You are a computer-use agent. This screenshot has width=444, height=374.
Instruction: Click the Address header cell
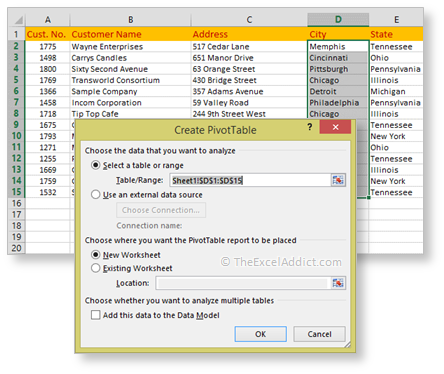point(249,34)
